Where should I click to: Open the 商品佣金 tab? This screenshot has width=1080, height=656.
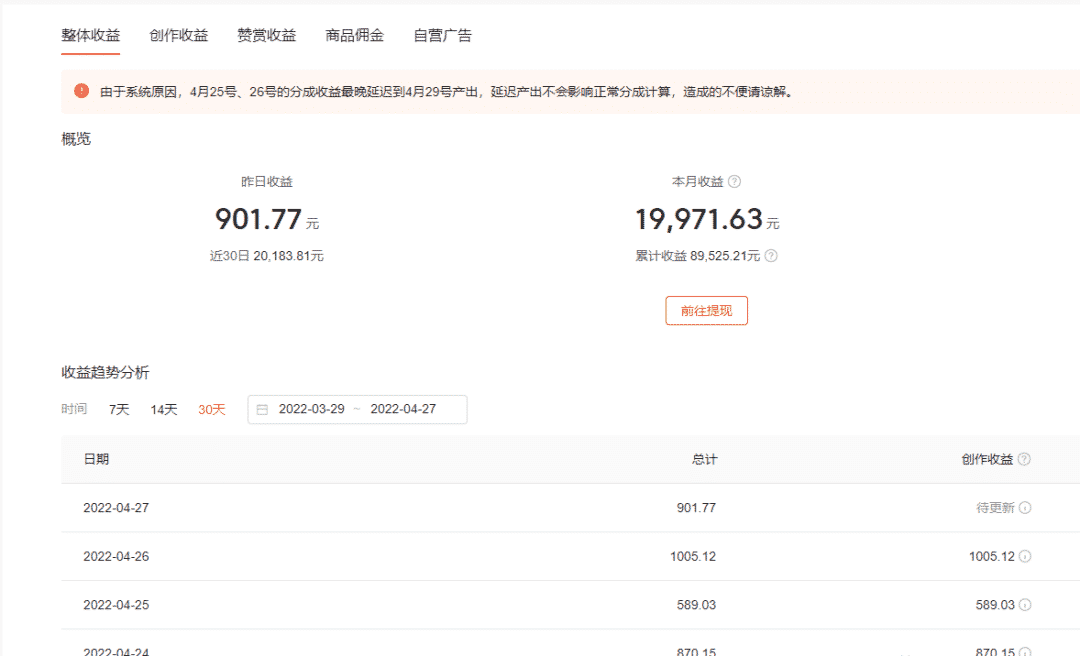click(x=355, y=35)
